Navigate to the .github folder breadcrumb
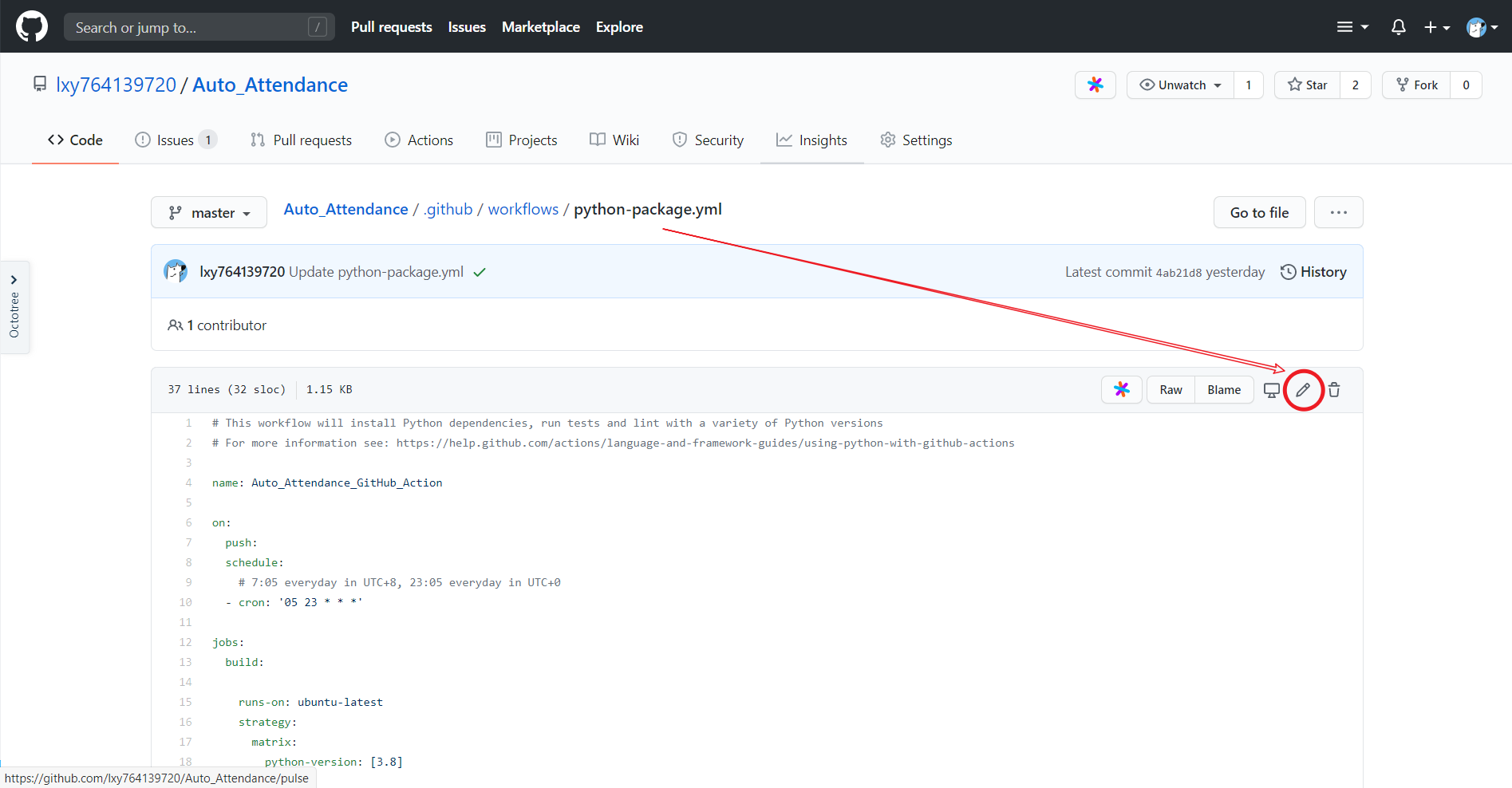The width and height of the screenshot is (1512, 788). [x=448, y=209]
